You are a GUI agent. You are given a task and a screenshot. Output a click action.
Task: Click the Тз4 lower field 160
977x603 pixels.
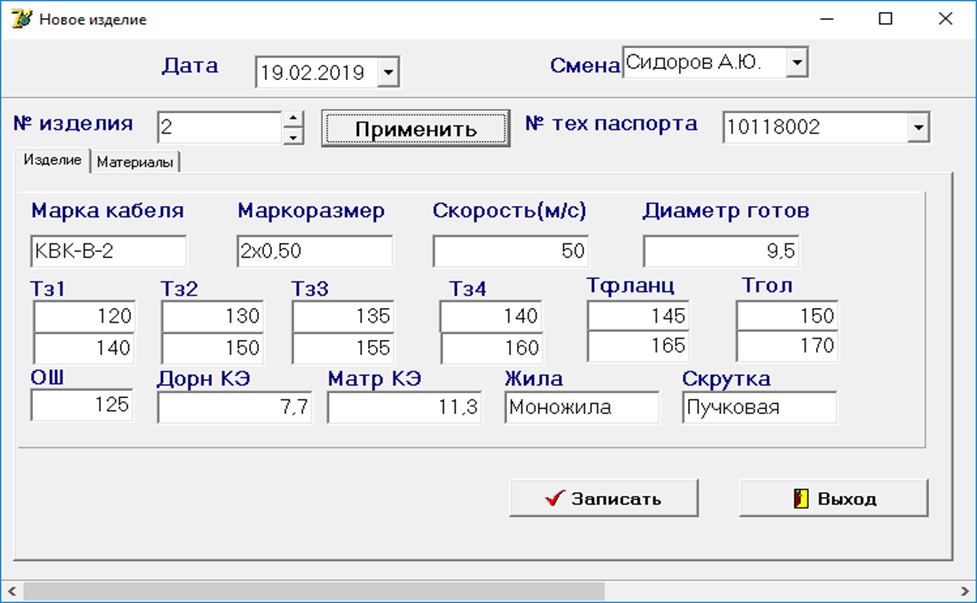[x=490, y=348]
